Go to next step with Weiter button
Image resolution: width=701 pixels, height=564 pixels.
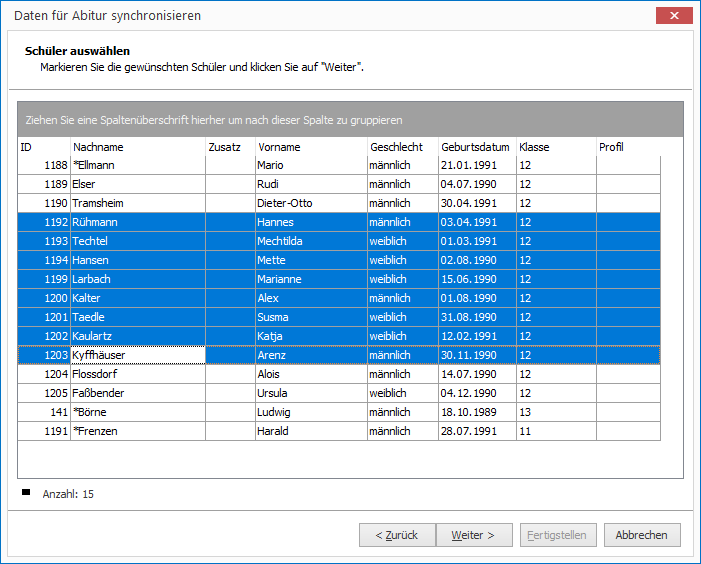(x=474, y=535)
